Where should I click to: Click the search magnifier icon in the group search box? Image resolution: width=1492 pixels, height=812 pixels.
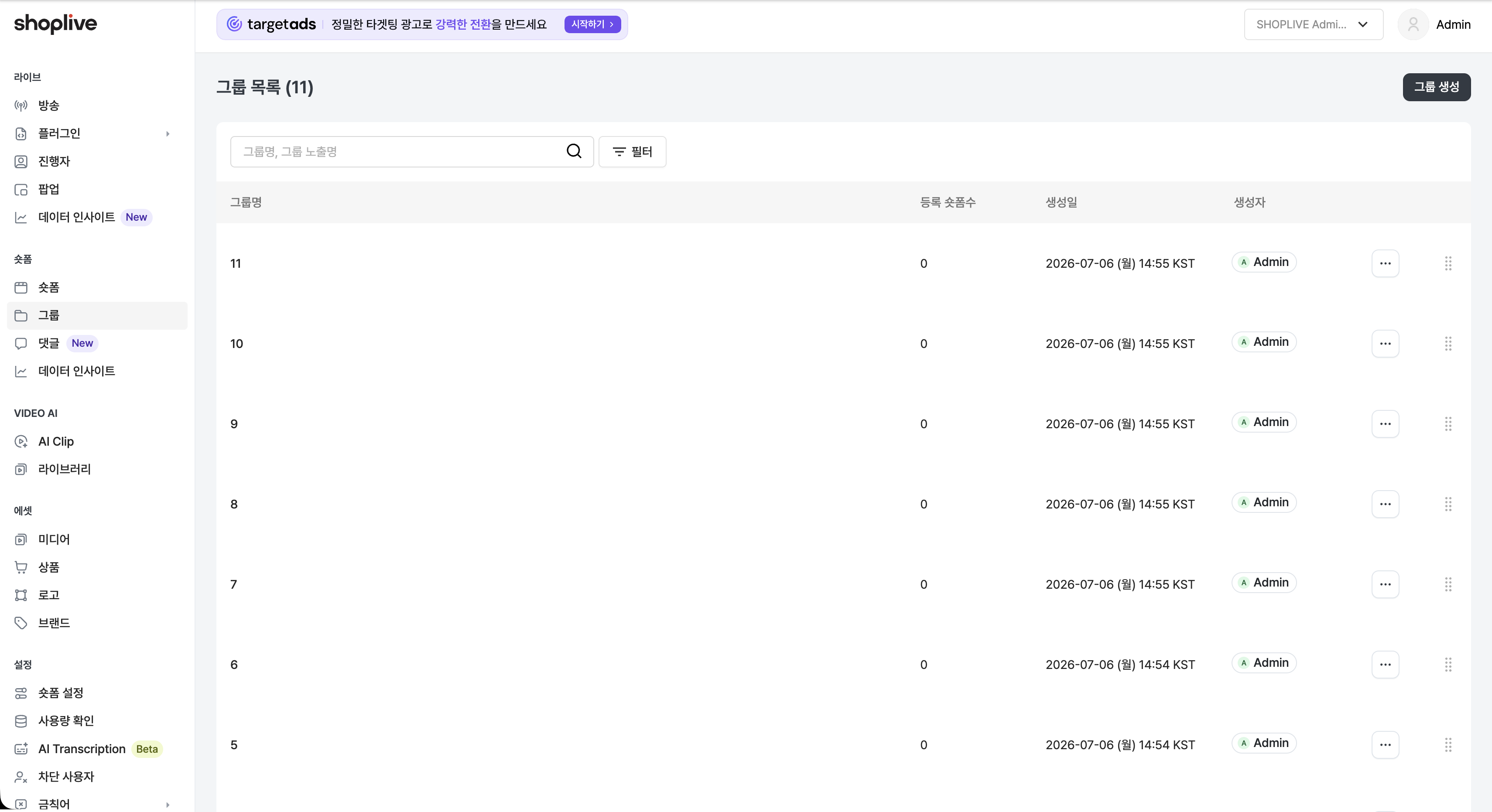tap(573, 151)
